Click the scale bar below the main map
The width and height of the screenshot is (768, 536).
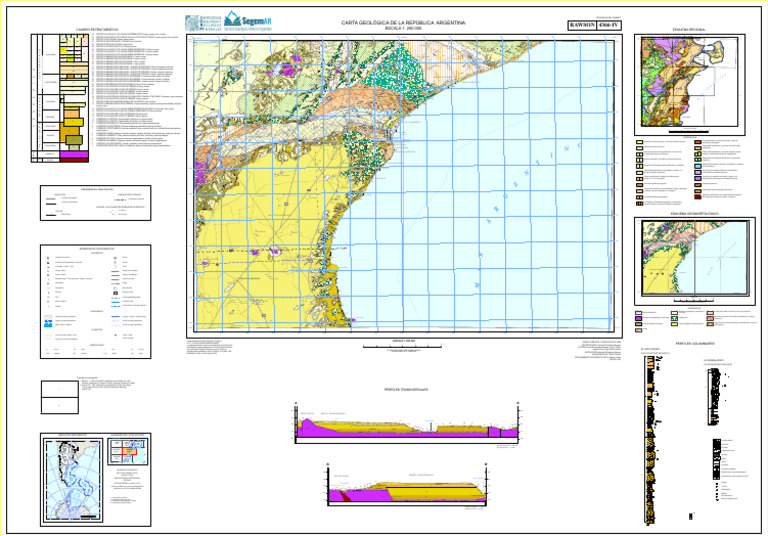402,346
